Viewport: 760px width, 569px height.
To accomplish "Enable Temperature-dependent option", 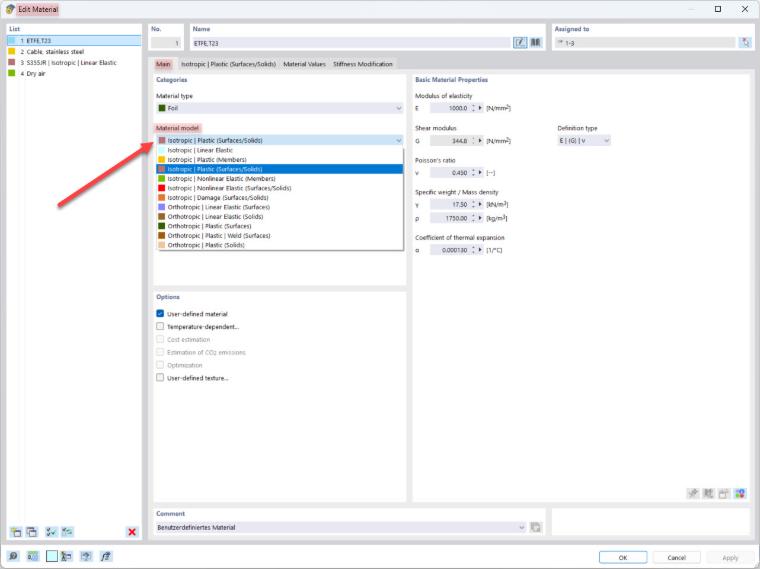I will [160, 326].
